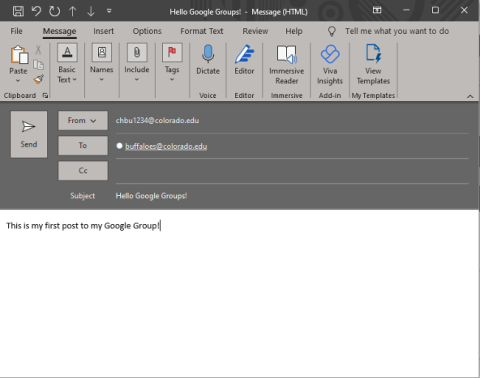Click the Subject field text

(x=151, y=196)
